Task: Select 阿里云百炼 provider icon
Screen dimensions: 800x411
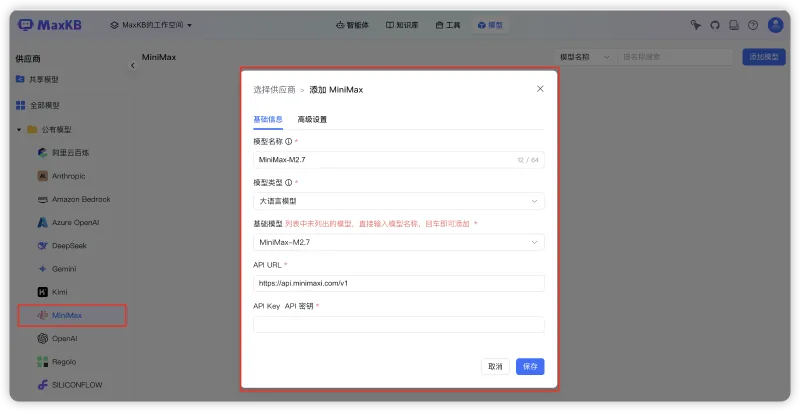Action: [43, 153]
